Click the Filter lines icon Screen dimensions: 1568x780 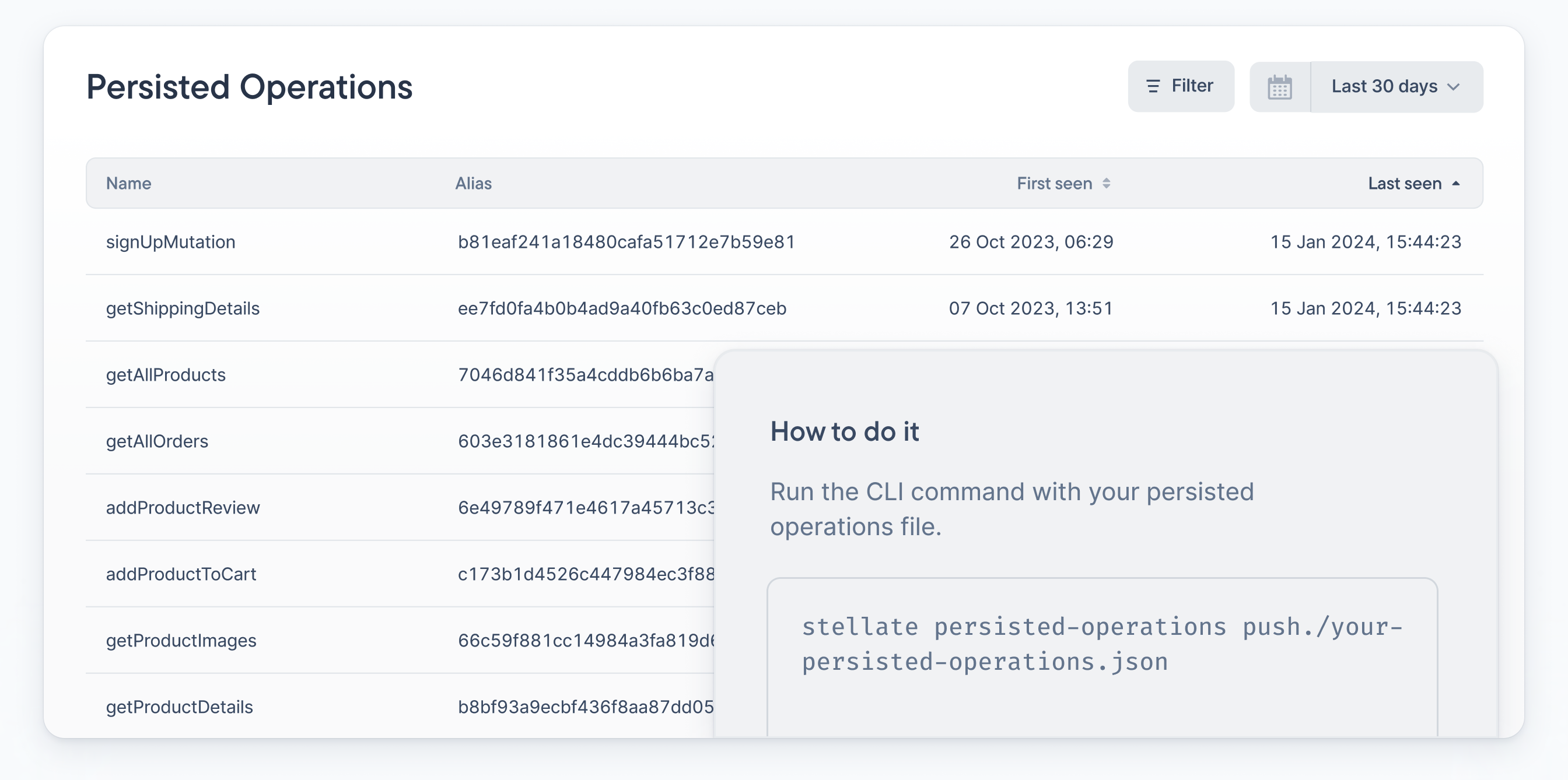(1152, 86)
